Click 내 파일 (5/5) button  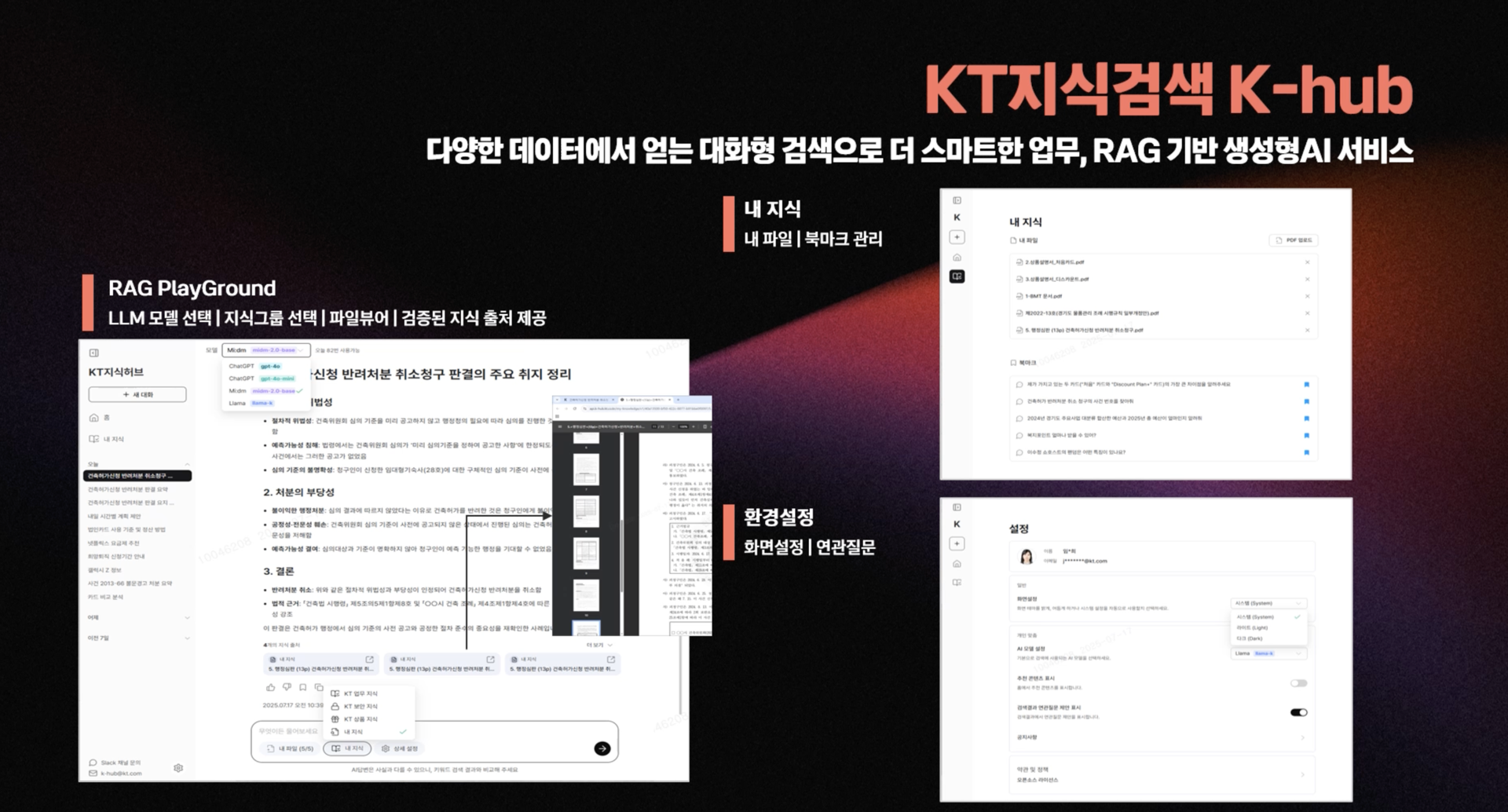291,748
